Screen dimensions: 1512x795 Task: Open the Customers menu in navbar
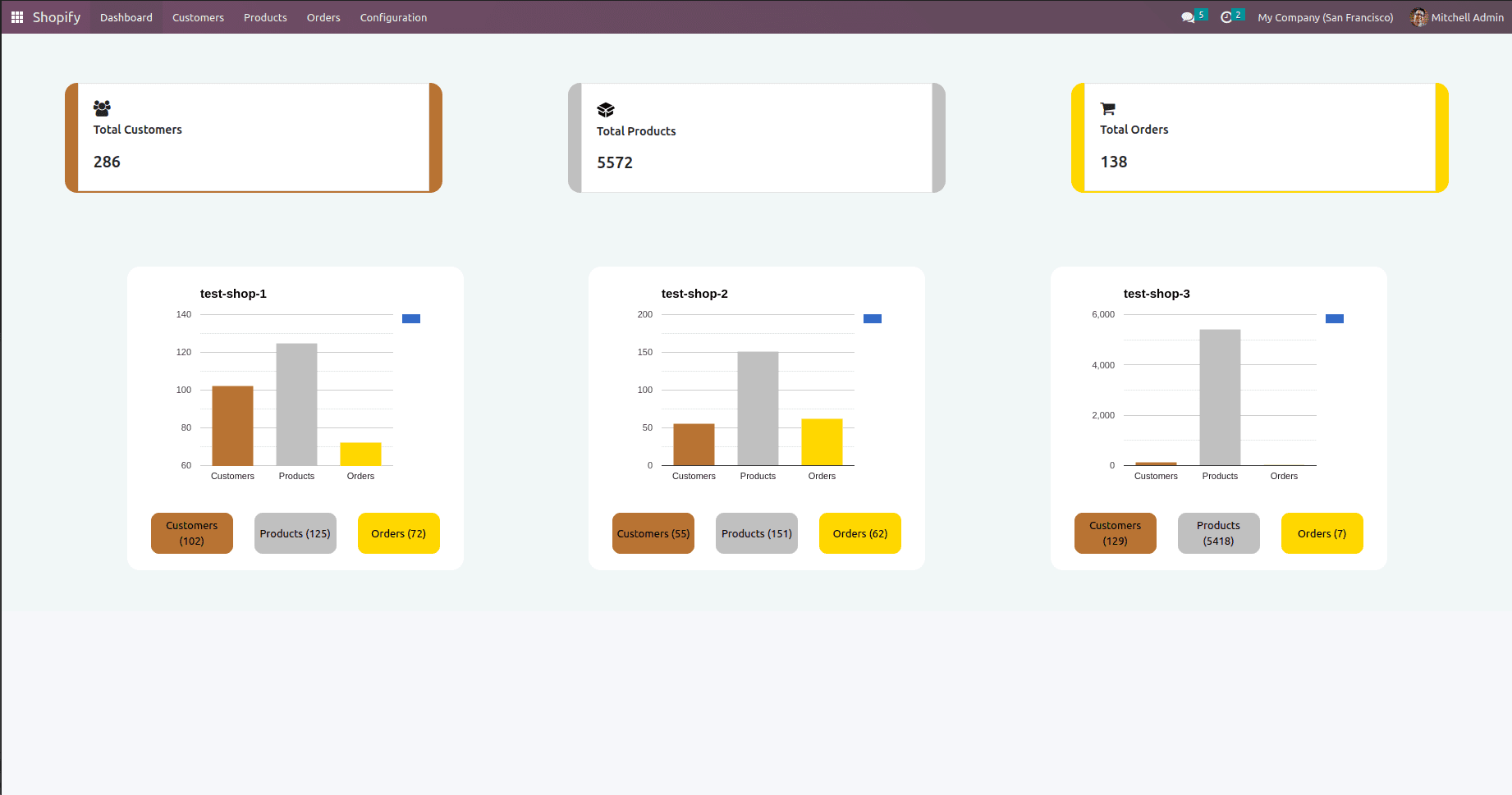tap(198, 17)
